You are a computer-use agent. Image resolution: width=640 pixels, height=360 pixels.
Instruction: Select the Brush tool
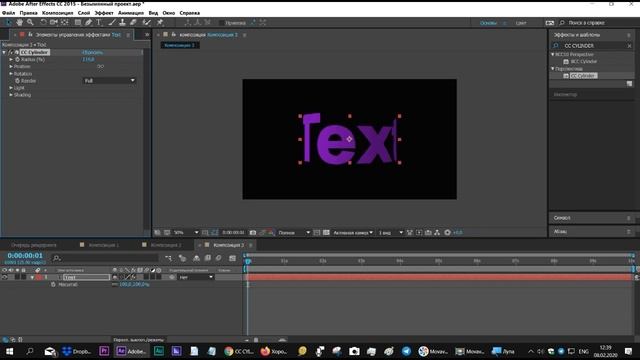(x=112, y=22)
